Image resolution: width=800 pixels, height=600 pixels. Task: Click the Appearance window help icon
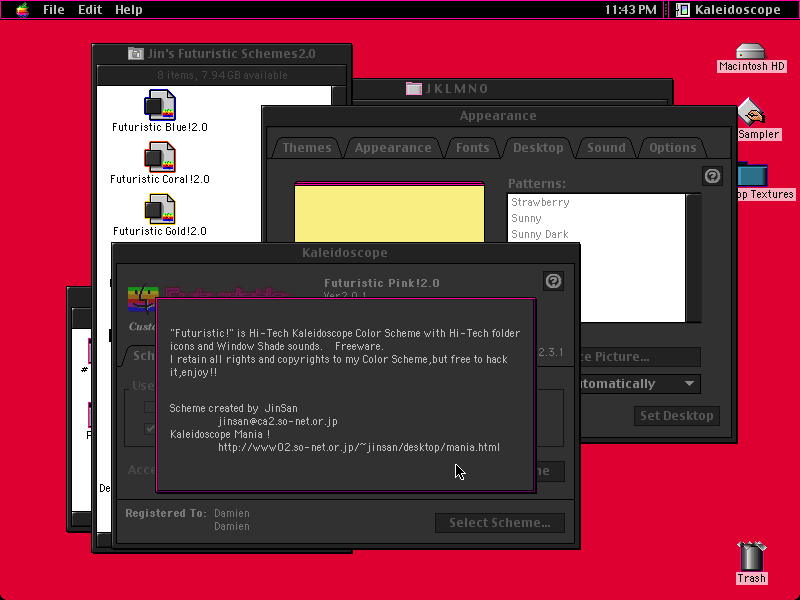tap(712, 176)
